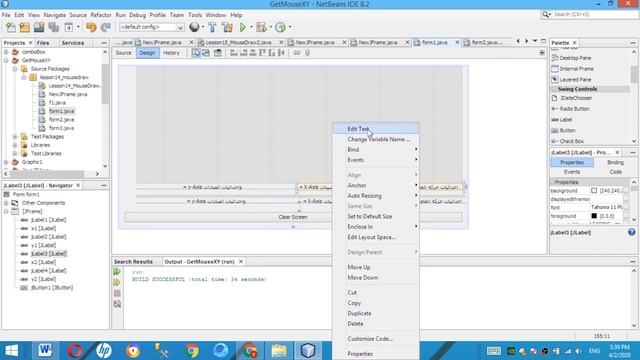Click the Save All toolbar icon
The image size is (640, 360).
53,27
